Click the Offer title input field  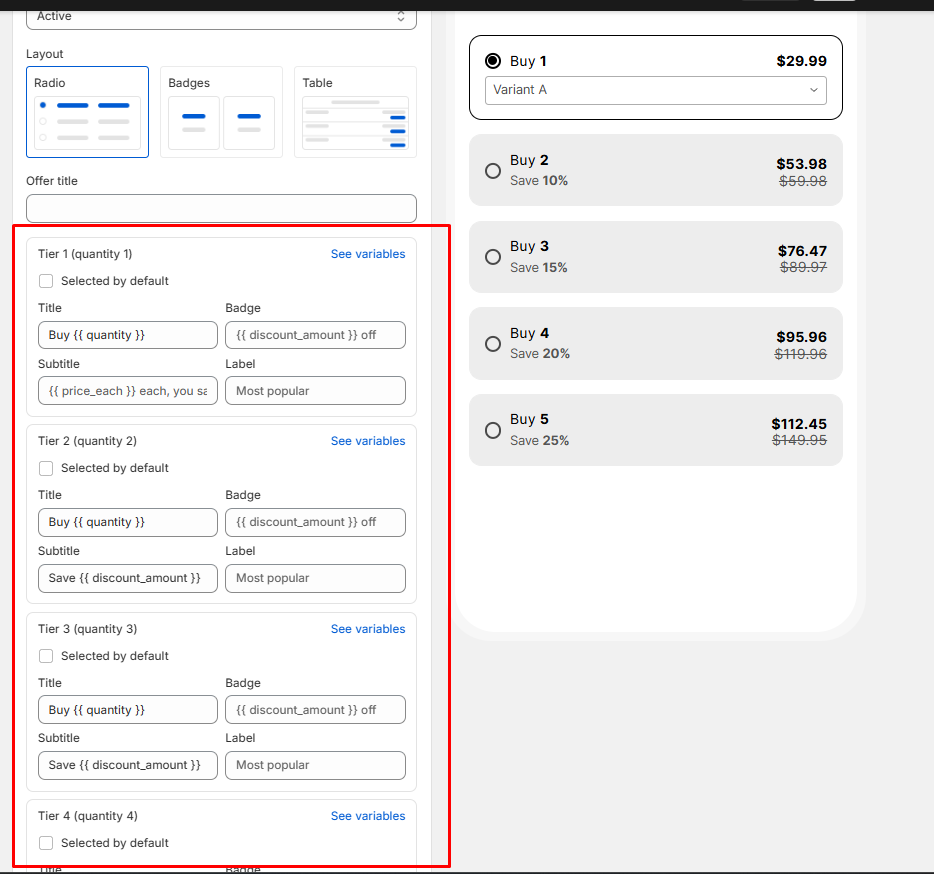point(221,209)
